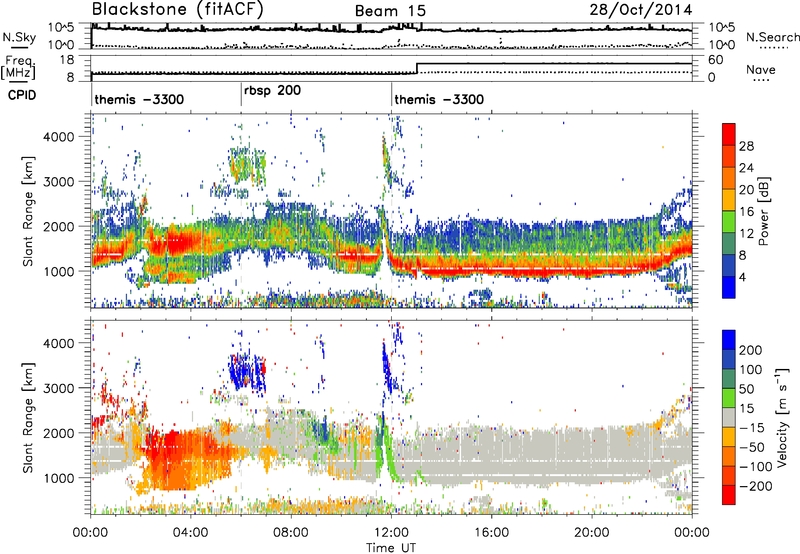
Task: Click the -200 tick on velocity colorbar
Action: 756,486
